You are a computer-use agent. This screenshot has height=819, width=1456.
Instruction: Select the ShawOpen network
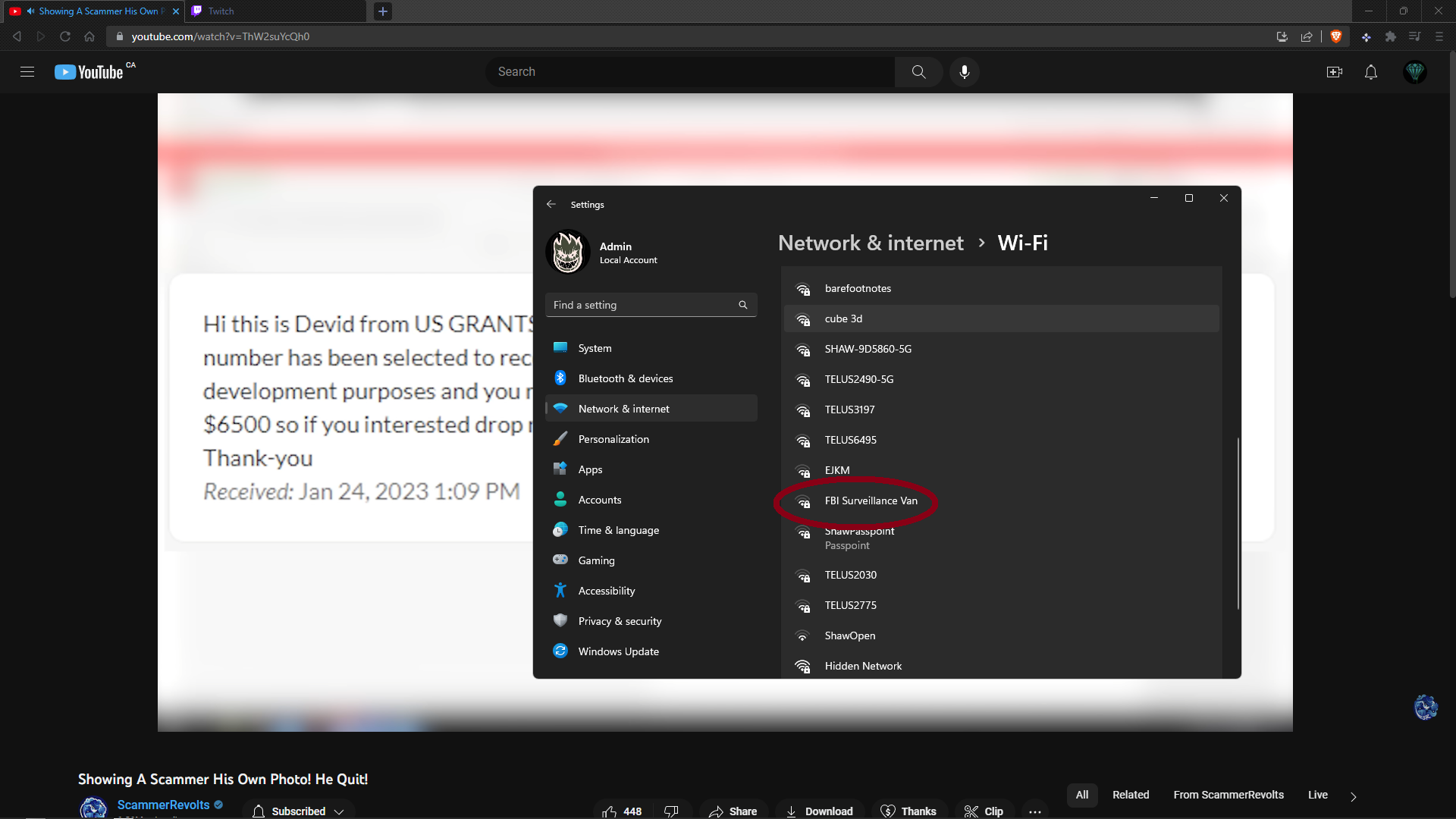[1001, 635]
